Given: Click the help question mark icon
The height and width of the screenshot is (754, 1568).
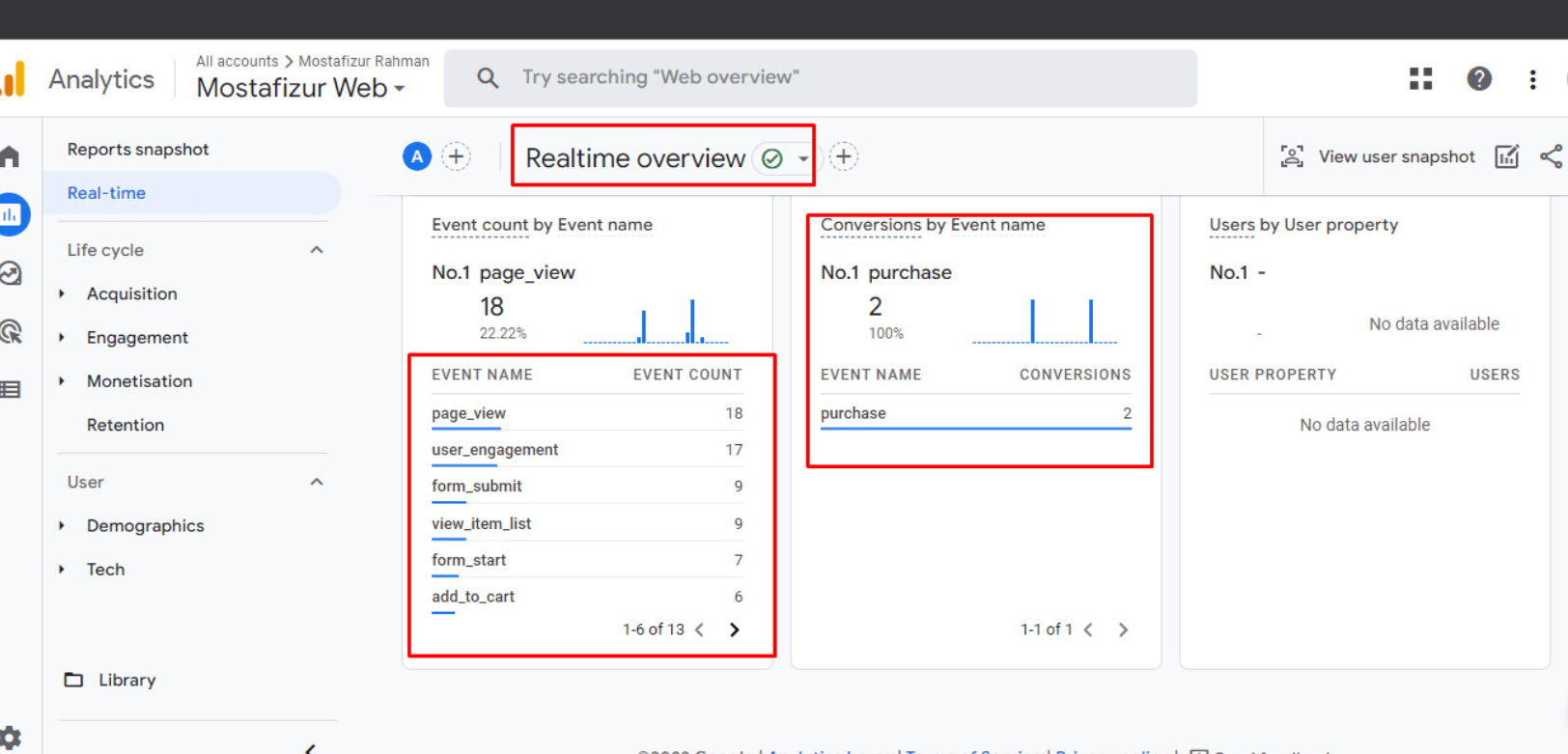Looking at the screenshot, I should (x=1478, y=79).
